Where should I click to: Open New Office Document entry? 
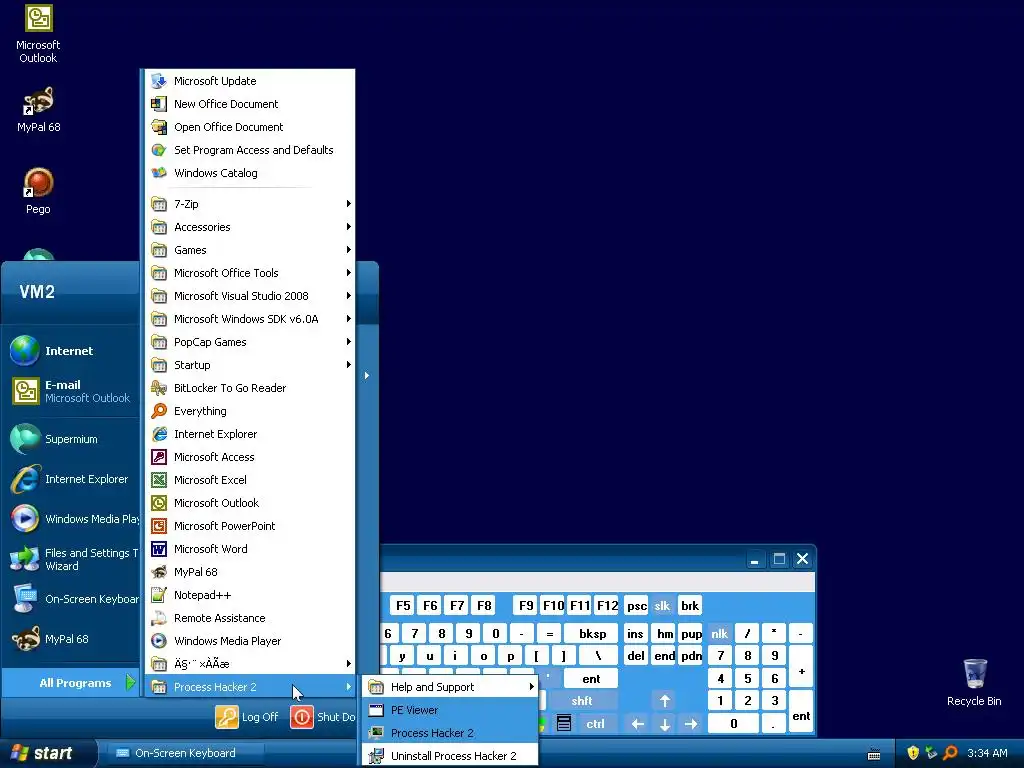coord(249,104)
